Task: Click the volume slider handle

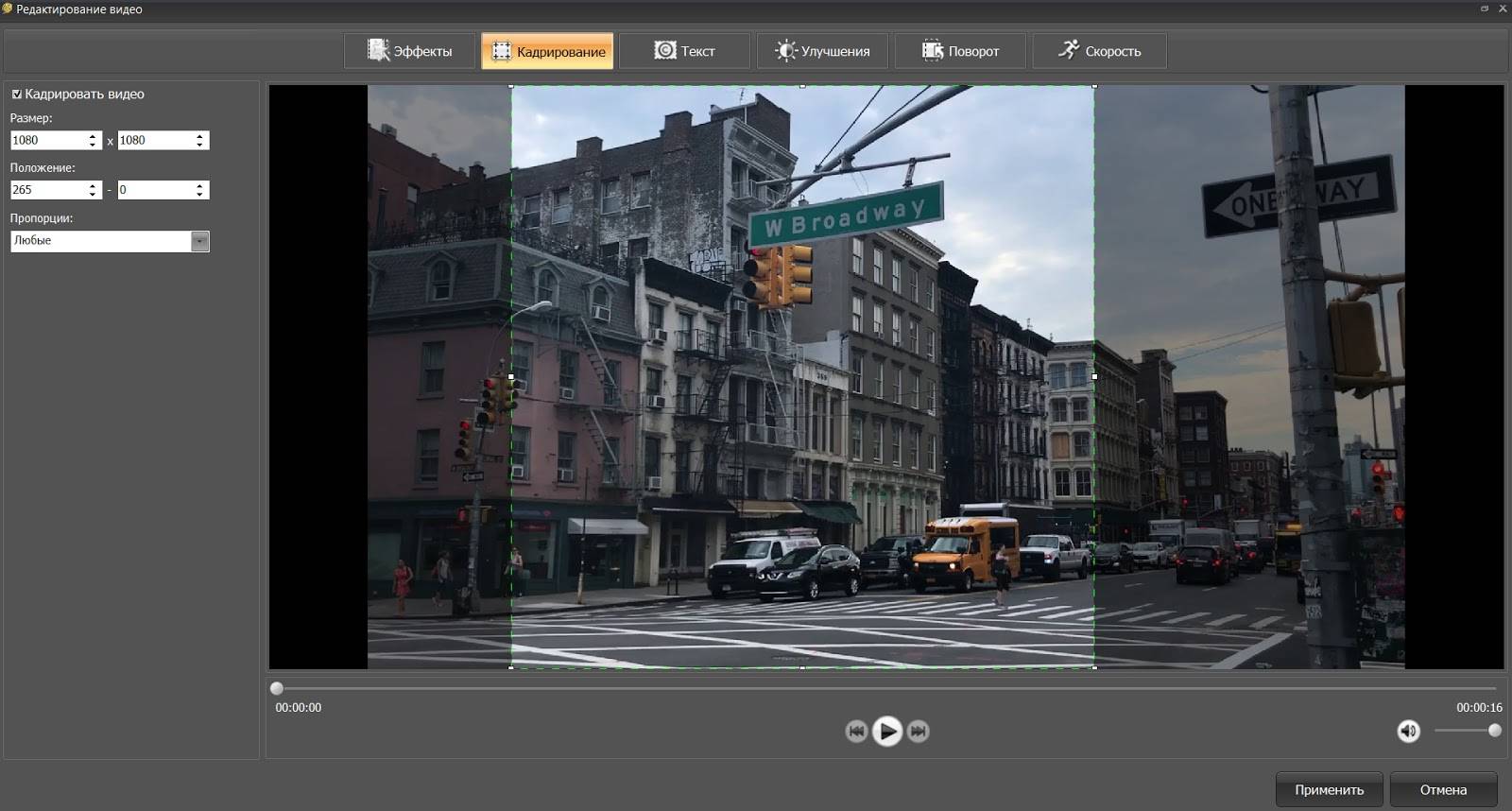Action: click(x=1494, y=731)
